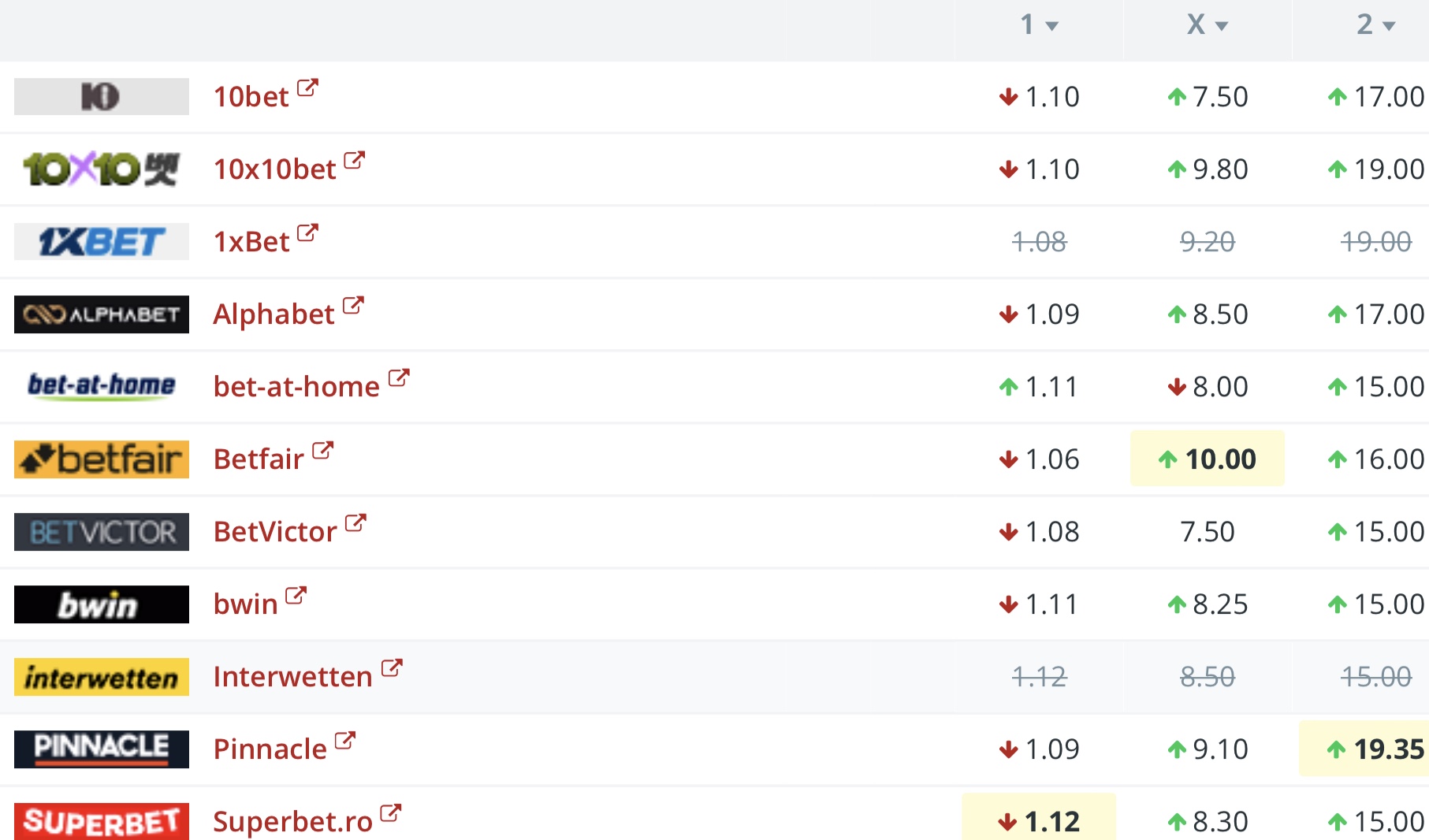The width and height of the screenshot is (1429, 840).
Task: Select bet-at-home's 1.11 home odds
Action: tap(1039, 386)
